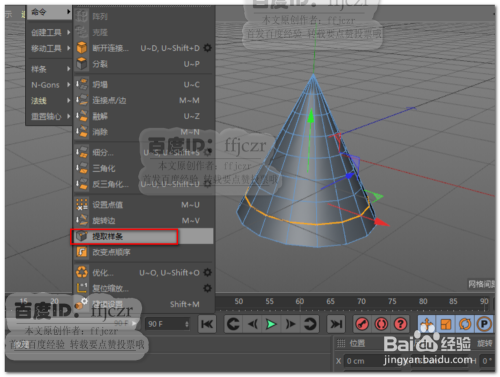Open the 命令 commands submenu
The width and height of the screenshot is (500, 377).
[49, 12]
